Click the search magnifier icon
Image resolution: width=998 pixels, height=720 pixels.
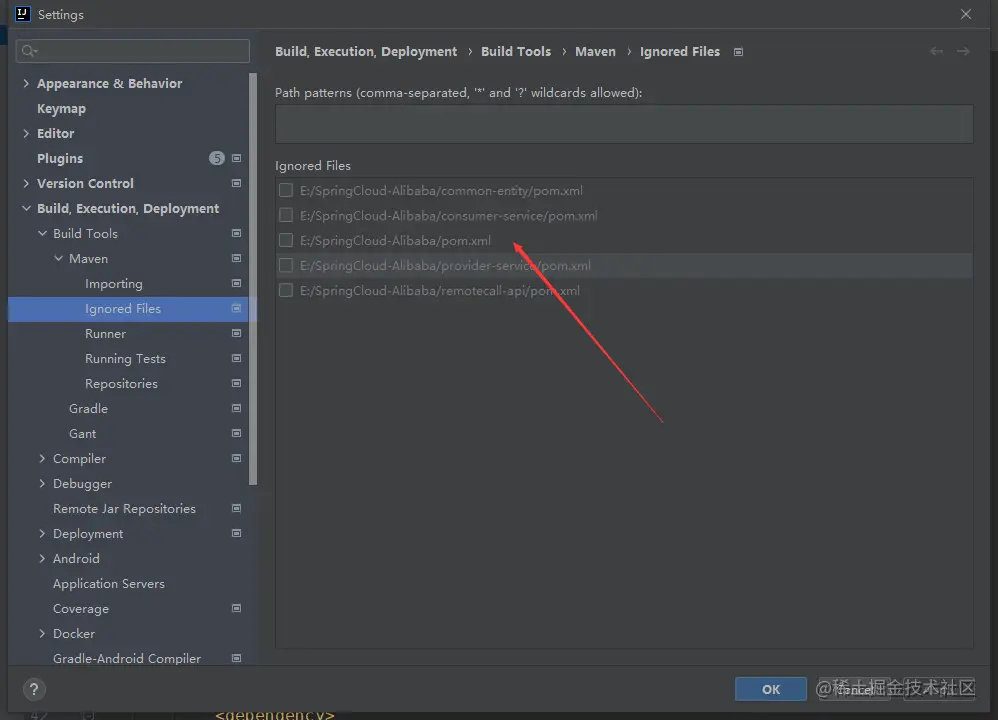[x=29, y=51]
